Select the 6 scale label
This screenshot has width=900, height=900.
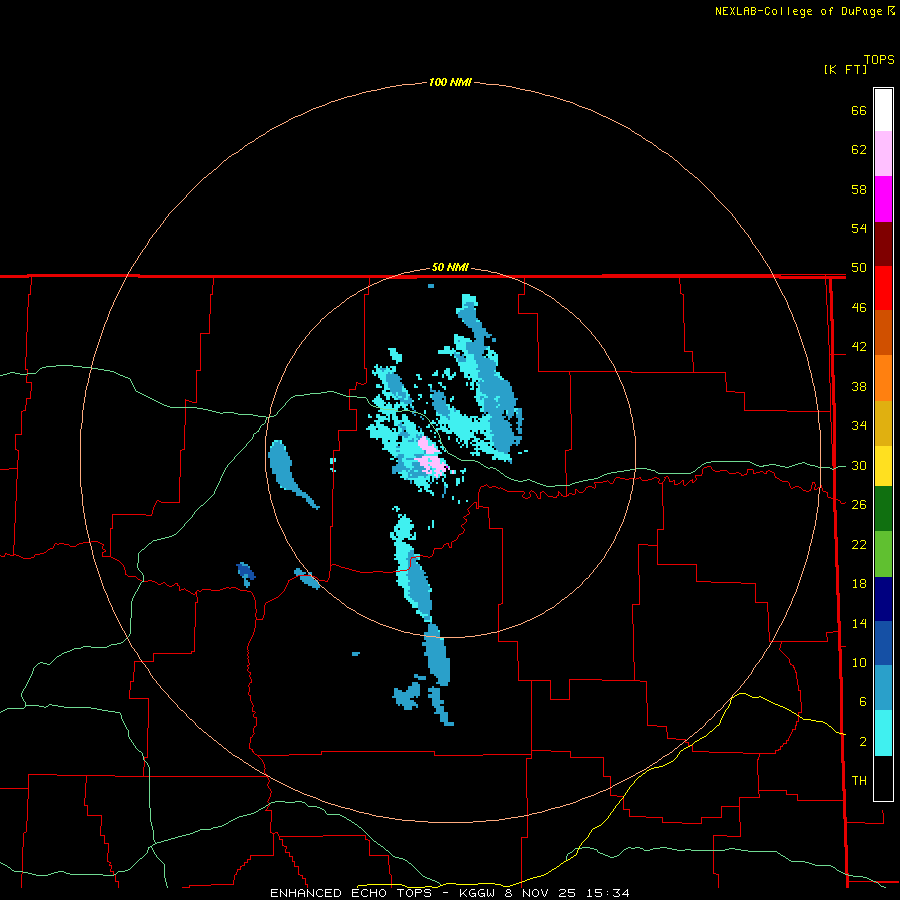pos(862,702)
